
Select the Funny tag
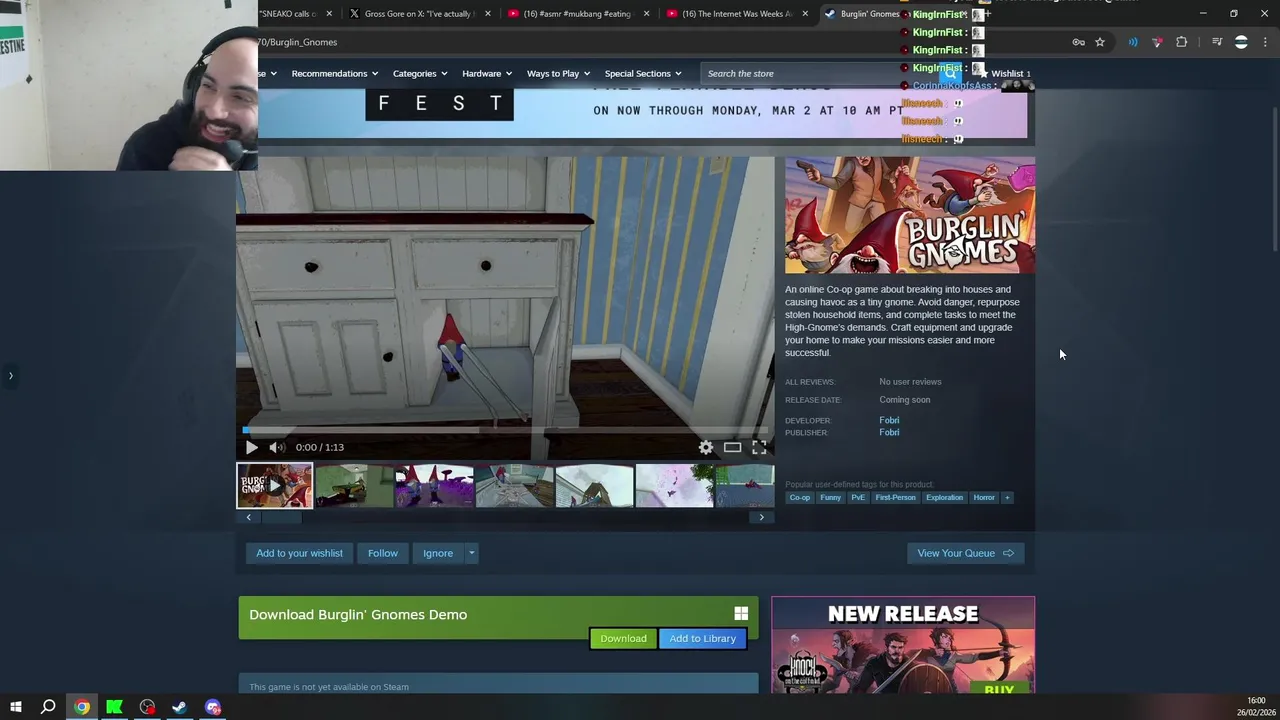click(x=830, y=497)
